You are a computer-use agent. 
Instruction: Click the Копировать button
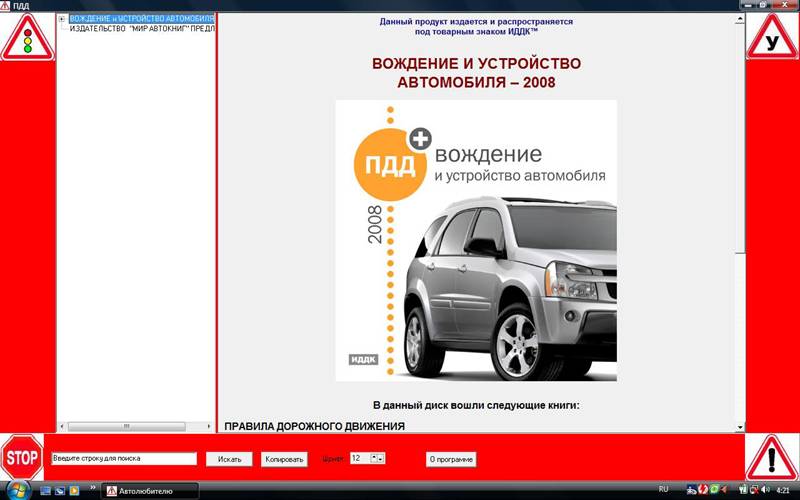[x=284, y=459]
